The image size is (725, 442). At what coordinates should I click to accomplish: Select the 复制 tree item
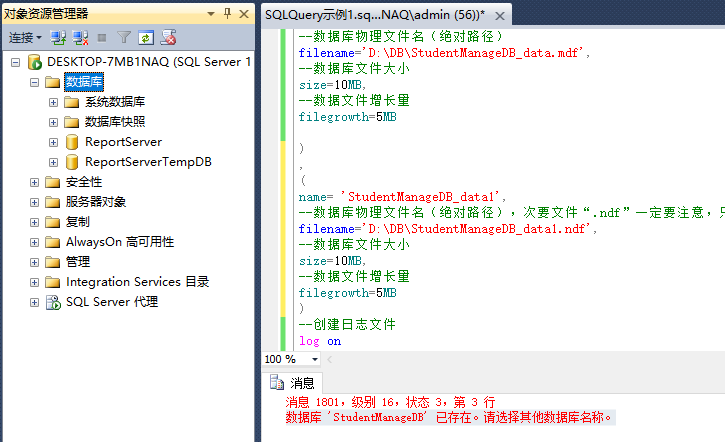[78, 222]
